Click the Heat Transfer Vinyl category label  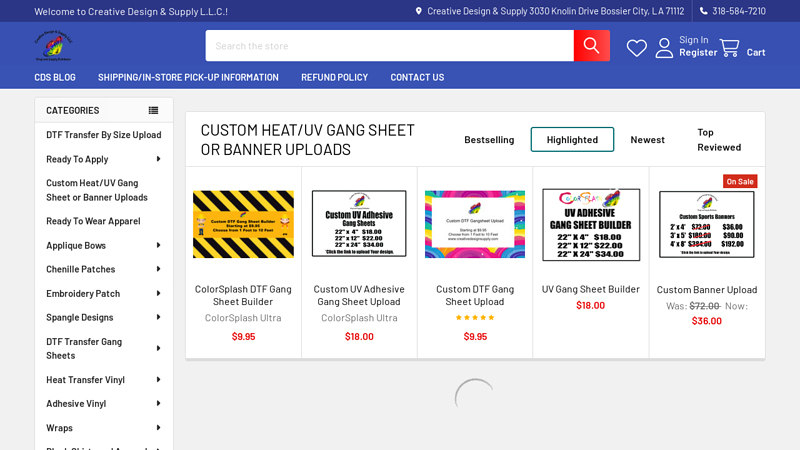[x=85, y=380]
